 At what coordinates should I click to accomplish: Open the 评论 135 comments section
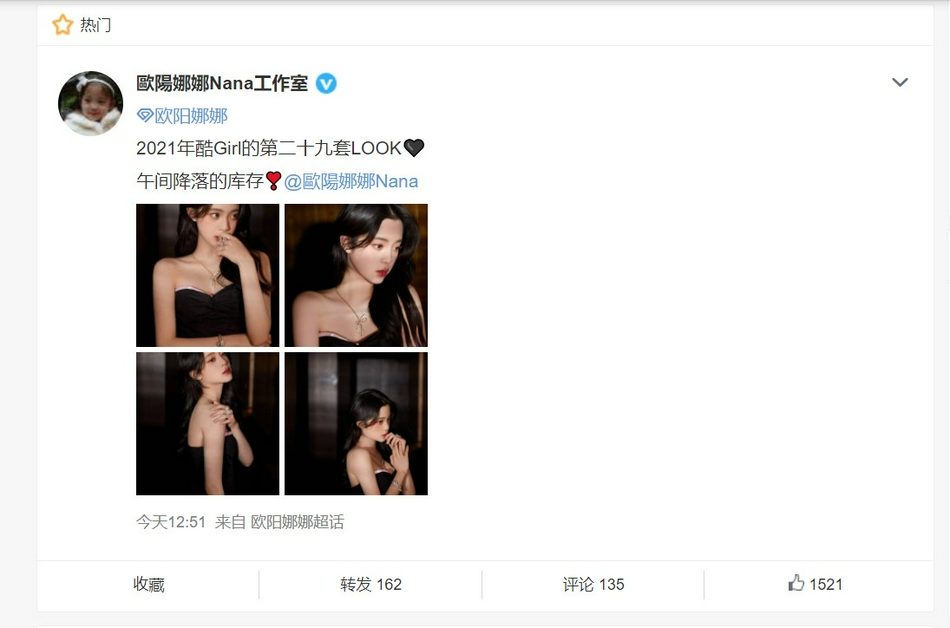[x=593, y=584]
